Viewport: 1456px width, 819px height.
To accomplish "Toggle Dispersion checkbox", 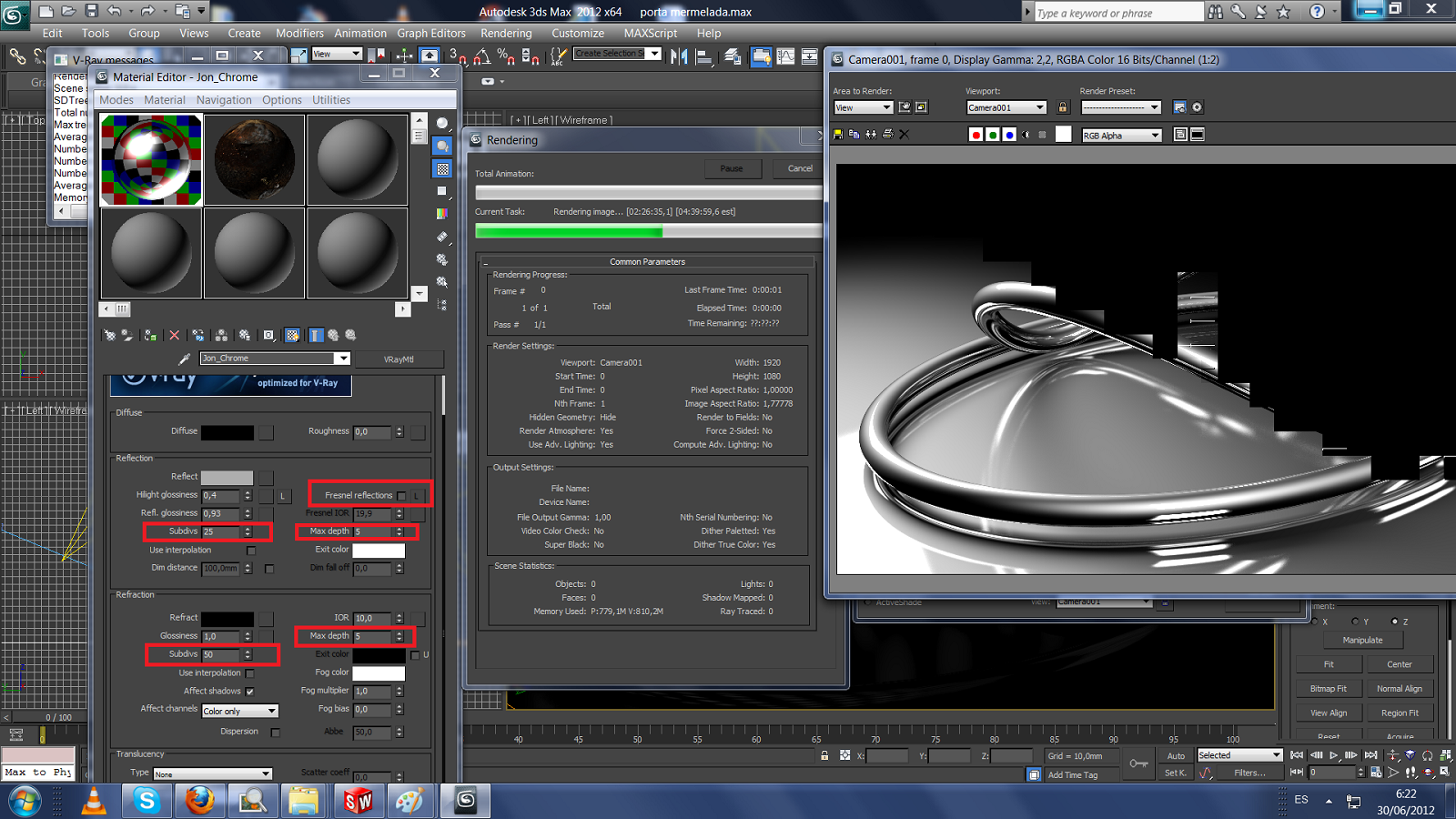I will [275, 733].
